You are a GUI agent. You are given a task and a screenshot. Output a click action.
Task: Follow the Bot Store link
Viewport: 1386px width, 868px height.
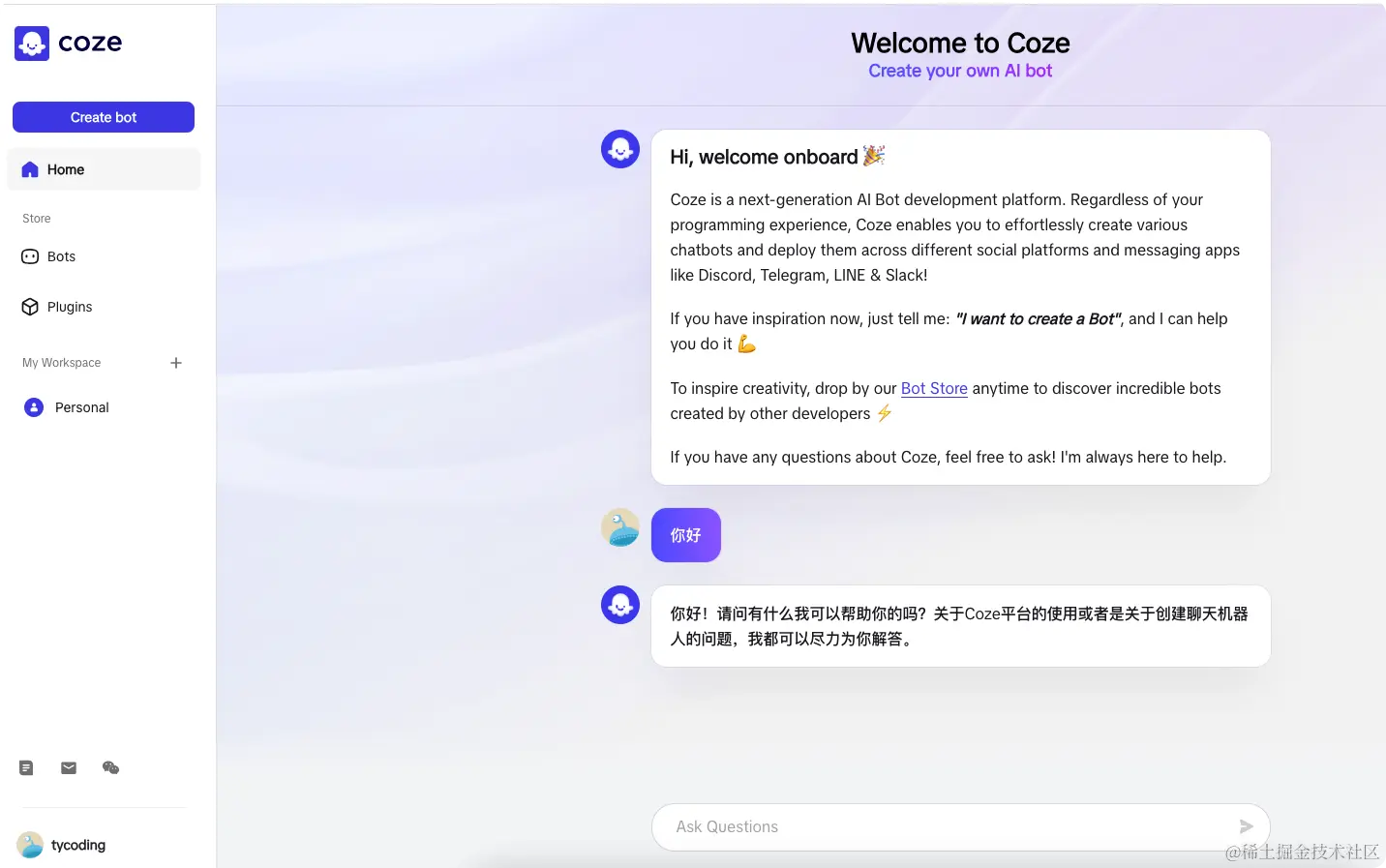934,388
